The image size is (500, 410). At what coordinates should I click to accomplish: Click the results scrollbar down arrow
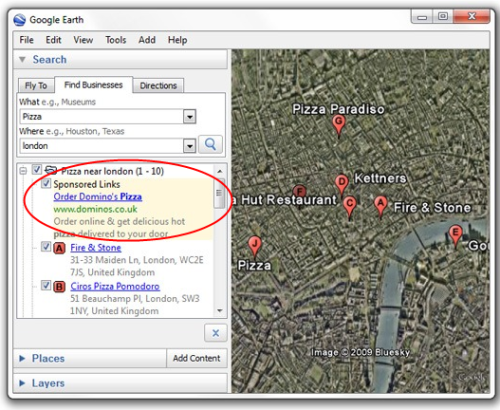(220, 311)
